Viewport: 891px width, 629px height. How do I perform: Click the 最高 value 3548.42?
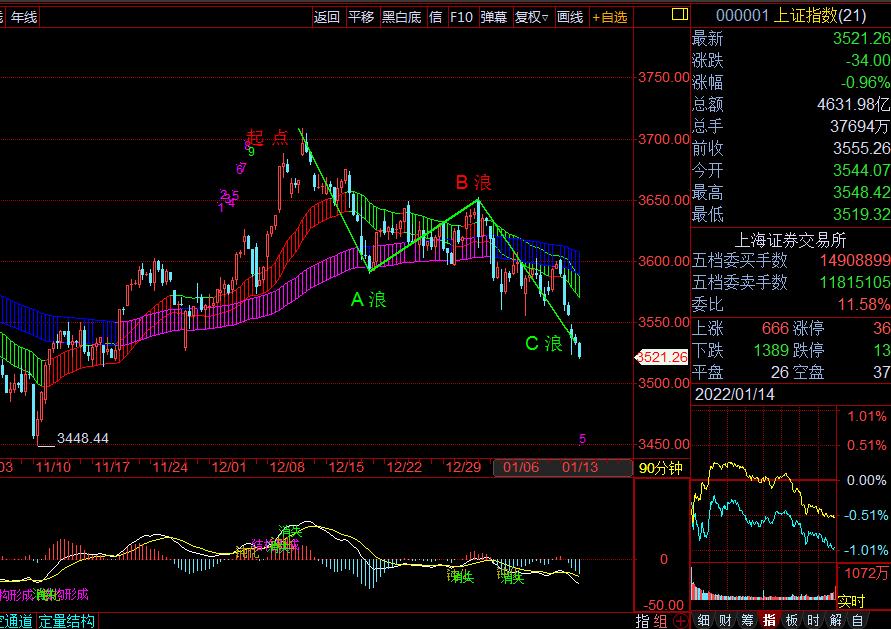coord(861,192)
